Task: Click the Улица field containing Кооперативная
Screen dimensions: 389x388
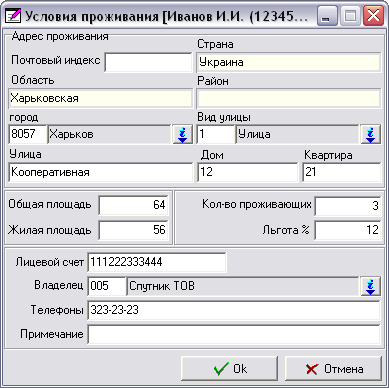Action: (101, 172)
